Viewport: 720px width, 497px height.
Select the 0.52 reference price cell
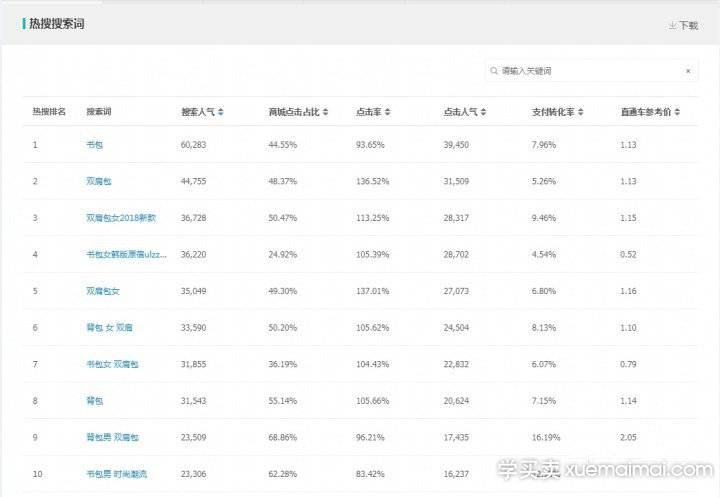click(x=628, y=254)
